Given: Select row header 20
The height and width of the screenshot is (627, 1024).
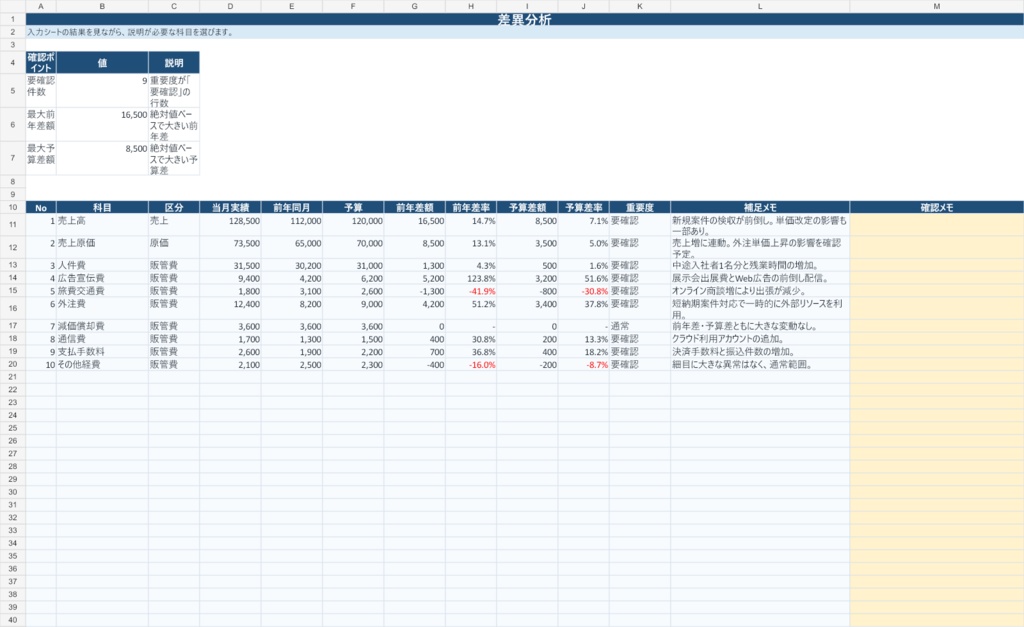Looking at the screenshot, I should [x=12, y=364].
